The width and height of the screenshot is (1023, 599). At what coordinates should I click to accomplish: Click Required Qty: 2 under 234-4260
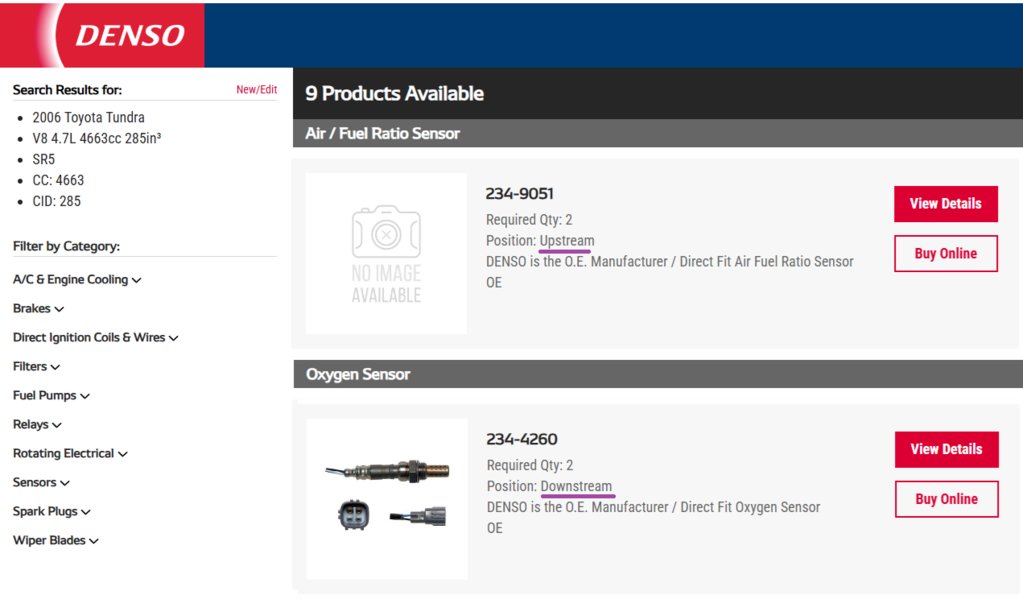tap(530, 465)
